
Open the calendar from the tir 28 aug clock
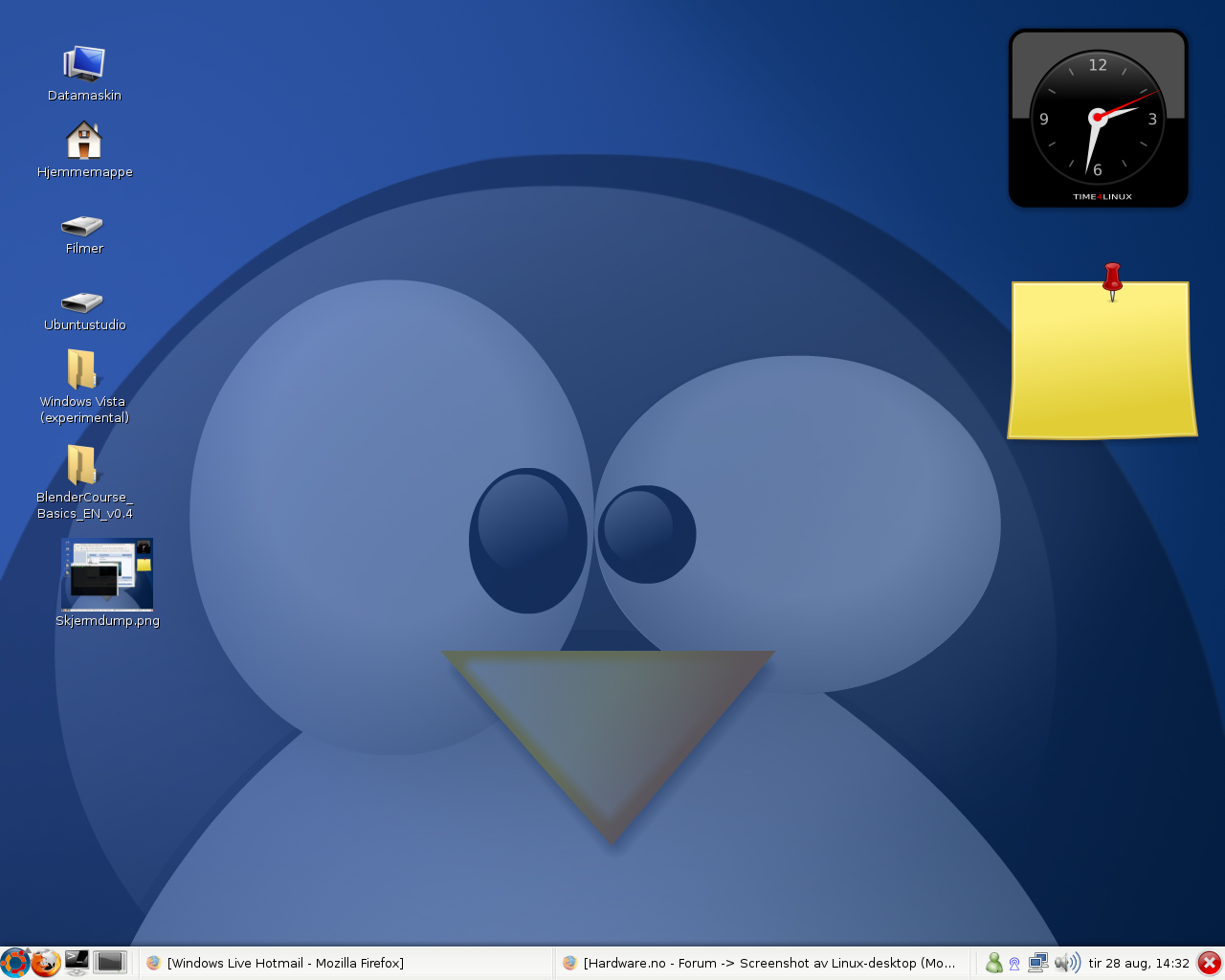tap(1139, 964)
